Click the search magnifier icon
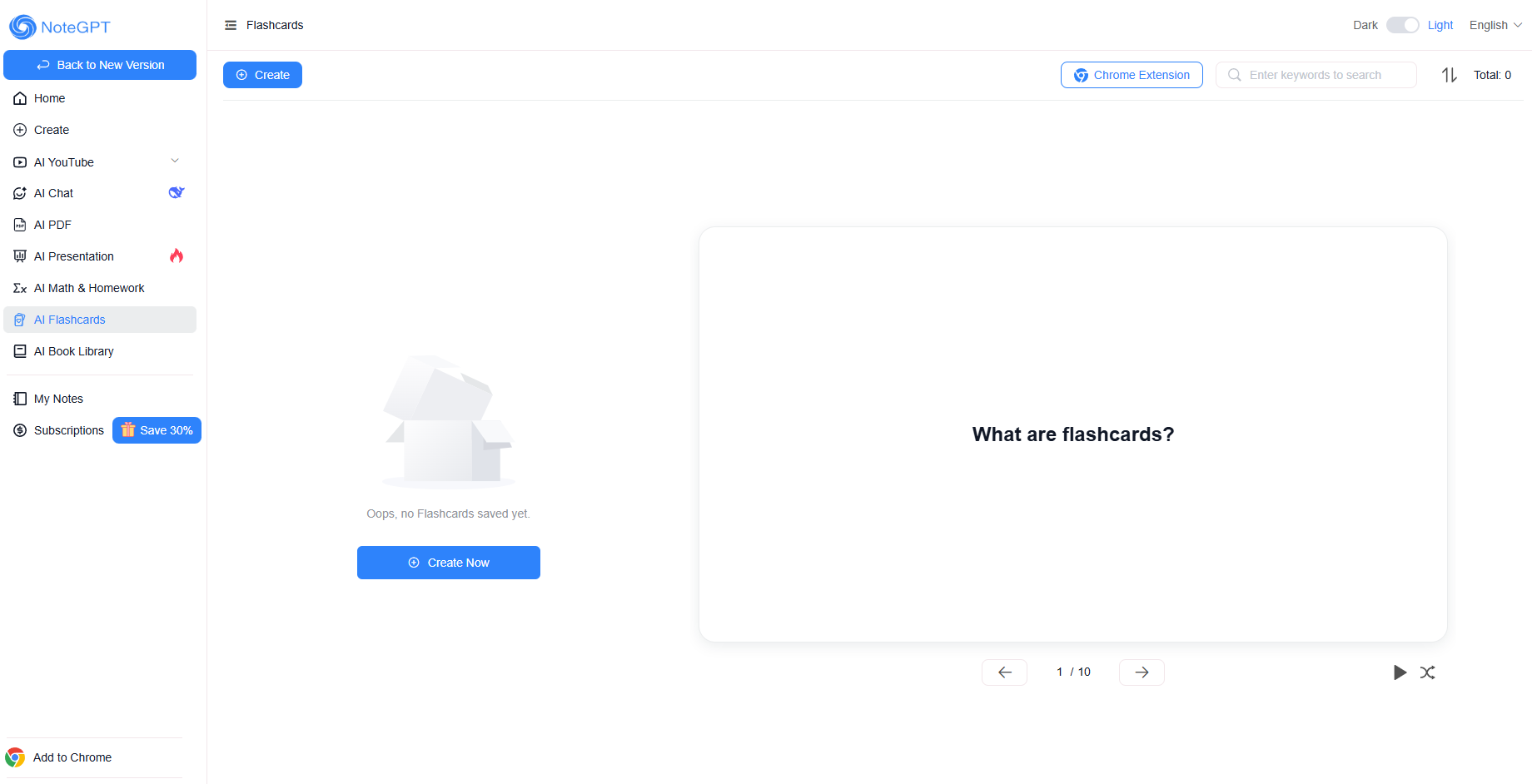Viewport: 1532px width, 784px height. click(x=1235, y=75)
